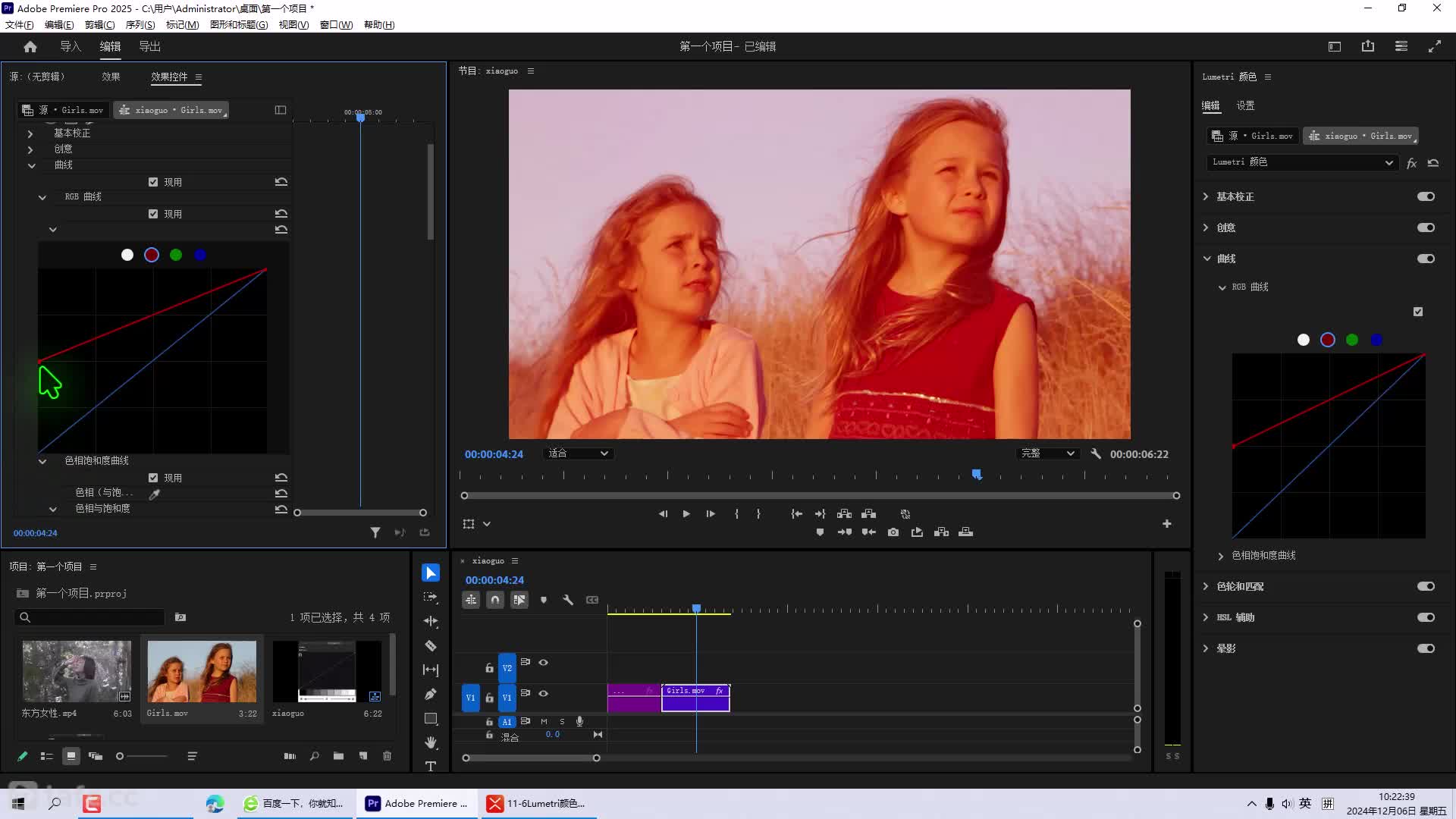1456x819 pixels.
Task: Toggle the hue saturation curves active checkbox
Action: click(153, 478)
